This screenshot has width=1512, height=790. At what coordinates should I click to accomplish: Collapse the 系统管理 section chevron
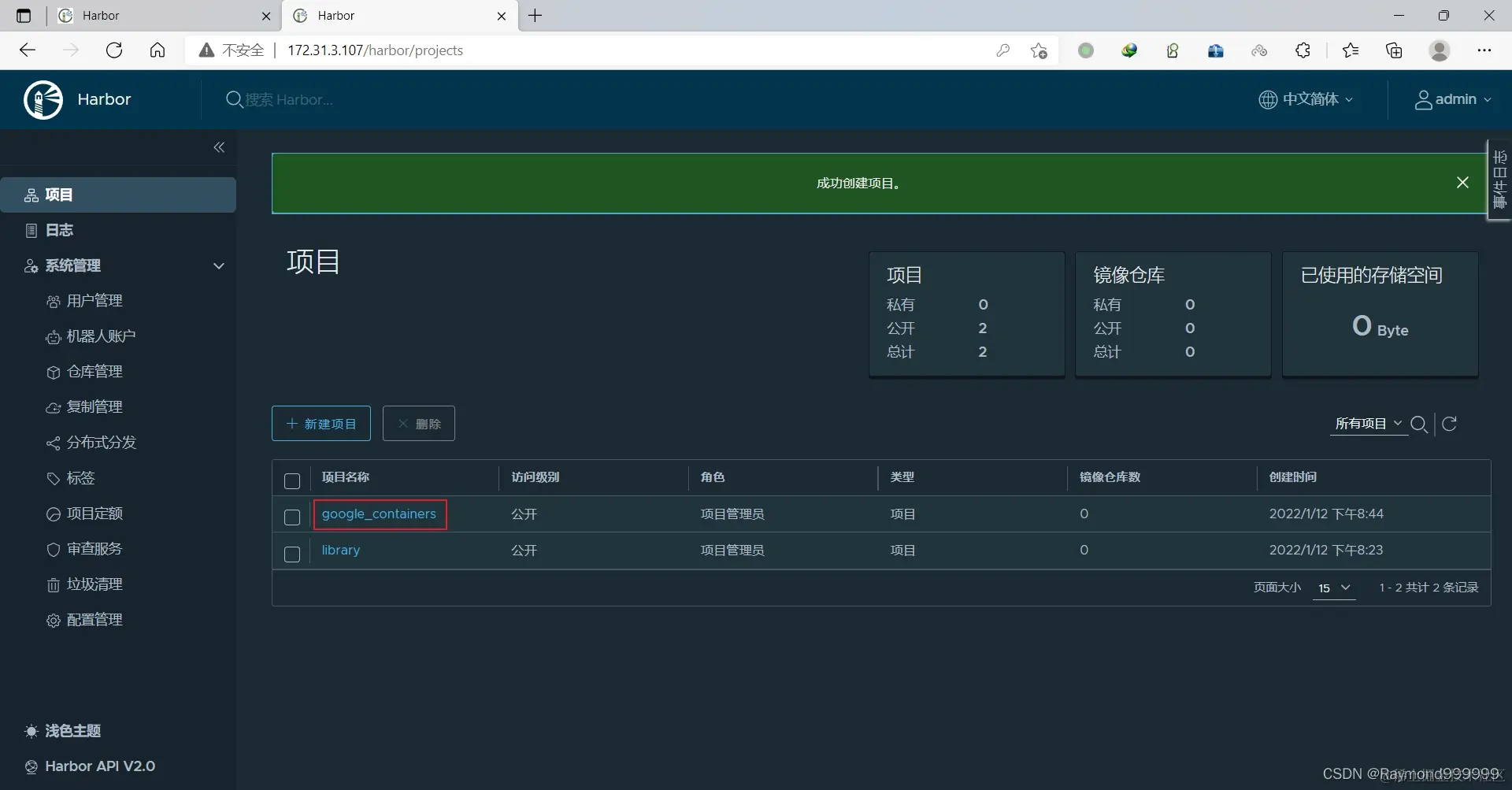point(219,265)
